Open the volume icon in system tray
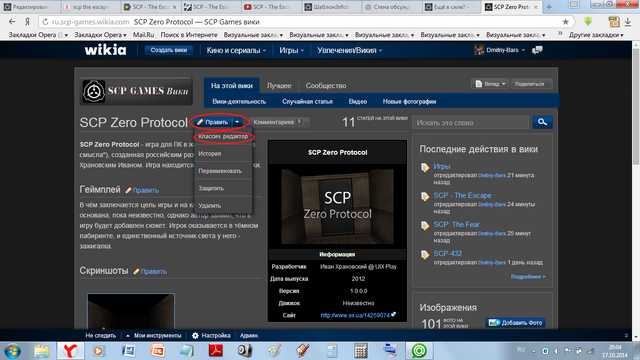Viewport: 640px width, 360px height. pos(556,351)
